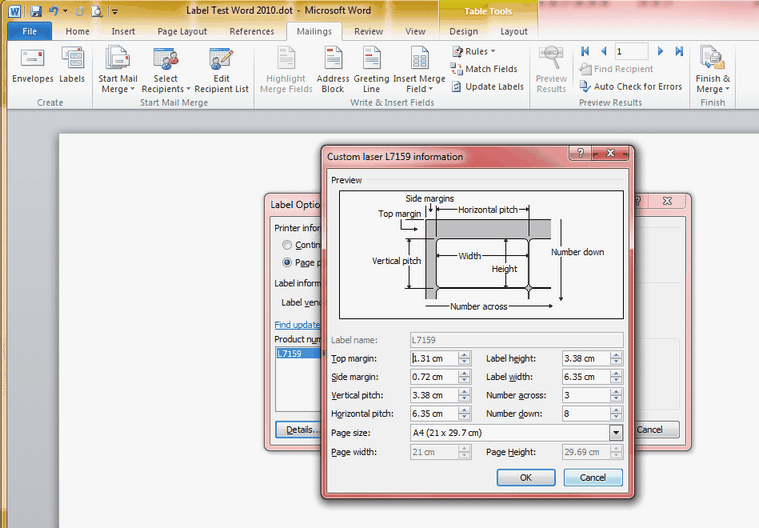Click the Word application icon

tap(15, 11)
